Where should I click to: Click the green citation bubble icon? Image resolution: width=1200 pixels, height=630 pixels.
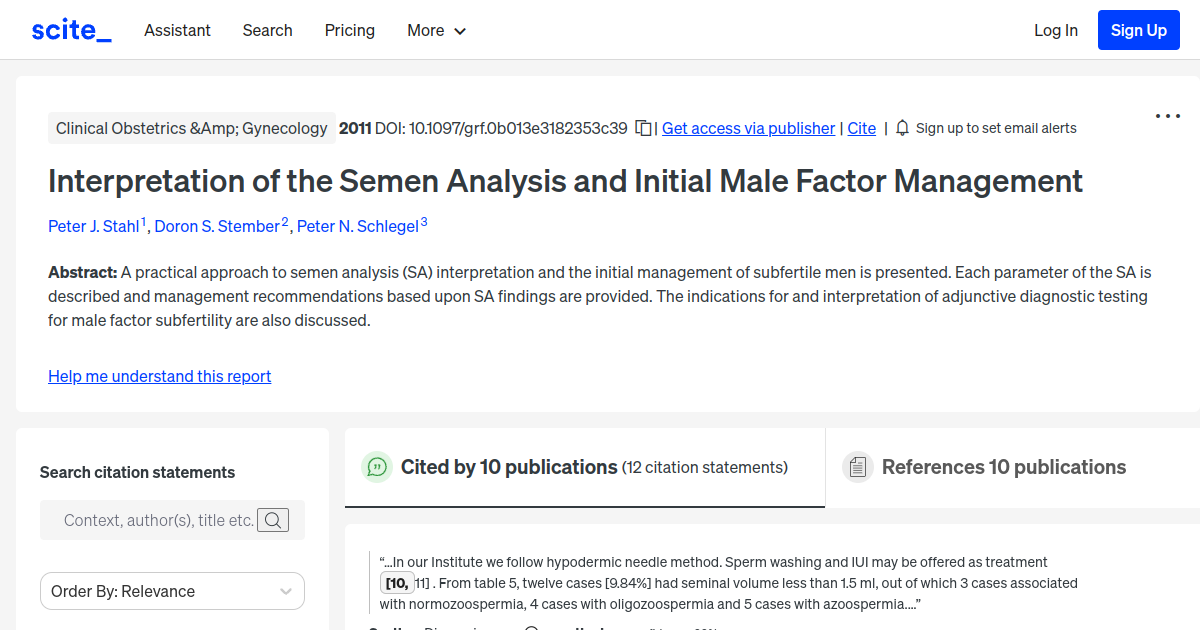[x=376, y=466]
